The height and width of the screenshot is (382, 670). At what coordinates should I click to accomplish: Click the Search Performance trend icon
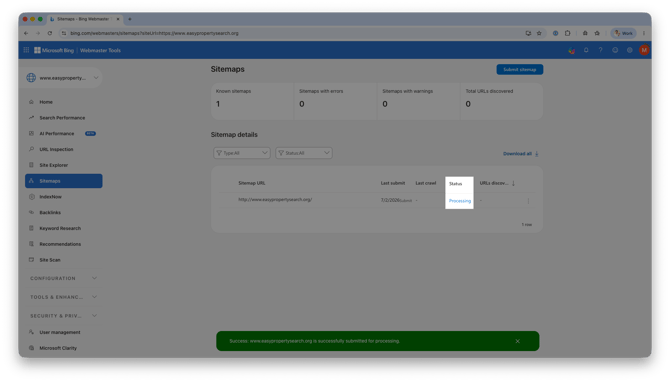point(31,118)
